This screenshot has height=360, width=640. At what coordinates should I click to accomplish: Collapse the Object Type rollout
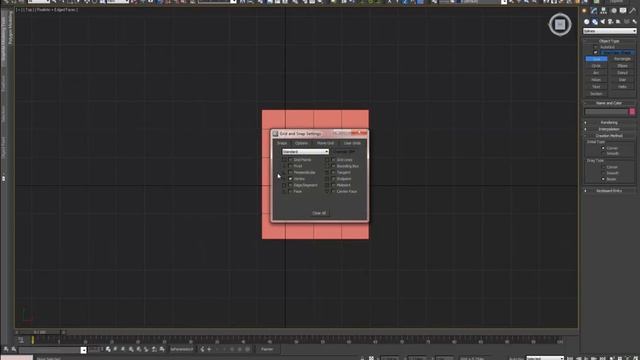(609, 41)
